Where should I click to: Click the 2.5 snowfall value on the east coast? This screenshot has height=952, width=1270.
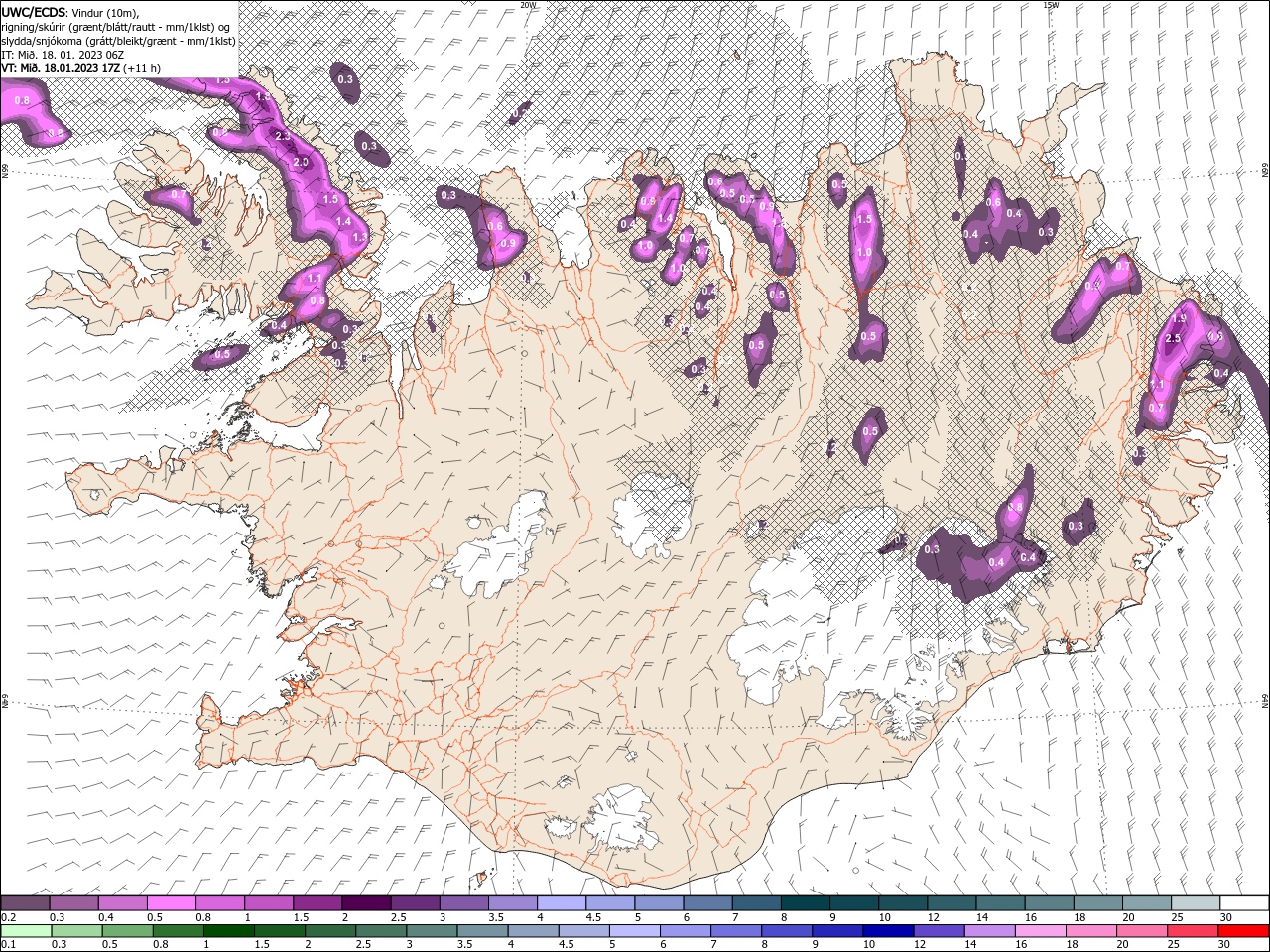1173,339
